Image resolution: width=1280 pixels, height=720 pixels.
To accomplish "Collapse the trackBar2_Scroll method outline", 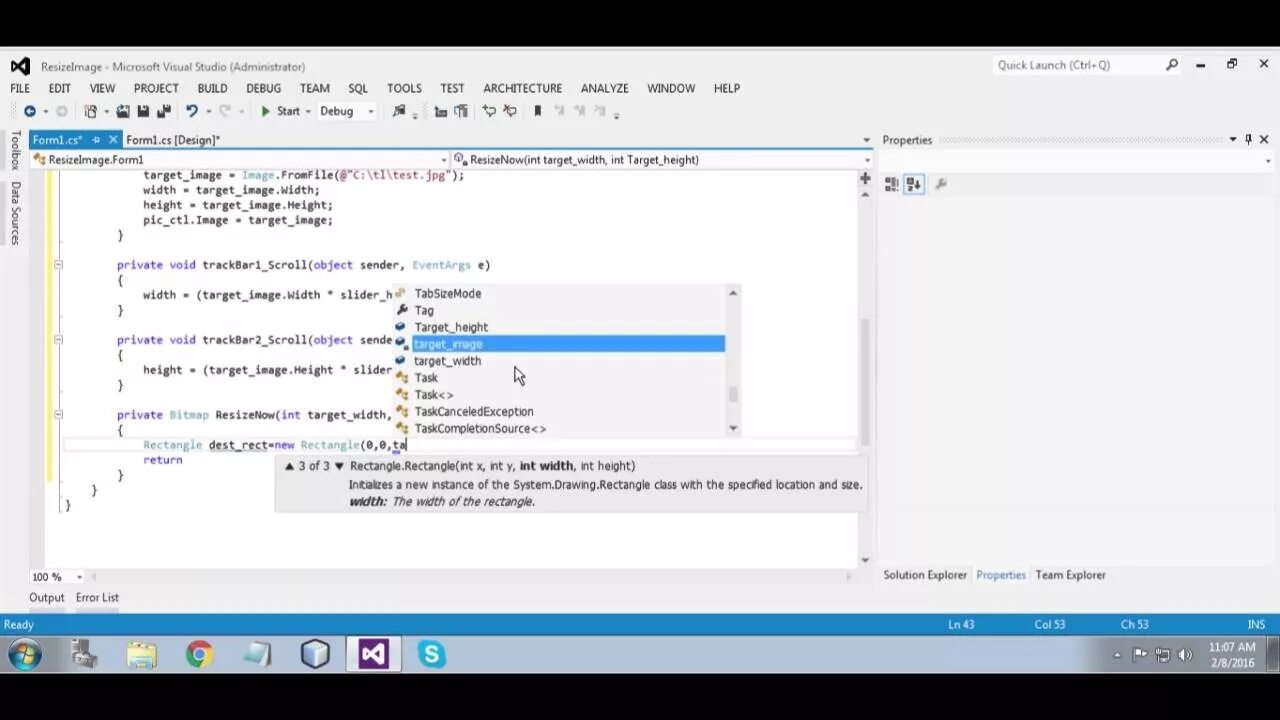I will 58,340.
